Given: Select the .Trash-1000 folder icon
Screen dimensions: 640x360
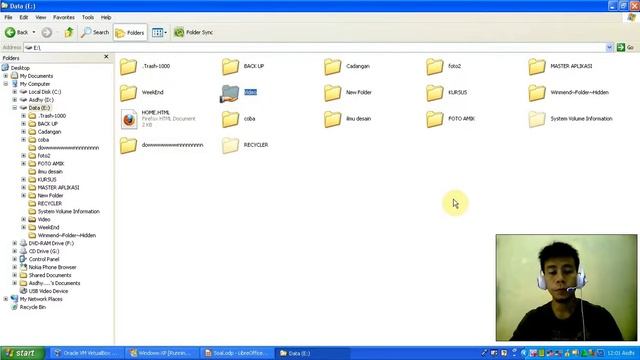Looking at the screenshot, I should click(x=128, y=67).
